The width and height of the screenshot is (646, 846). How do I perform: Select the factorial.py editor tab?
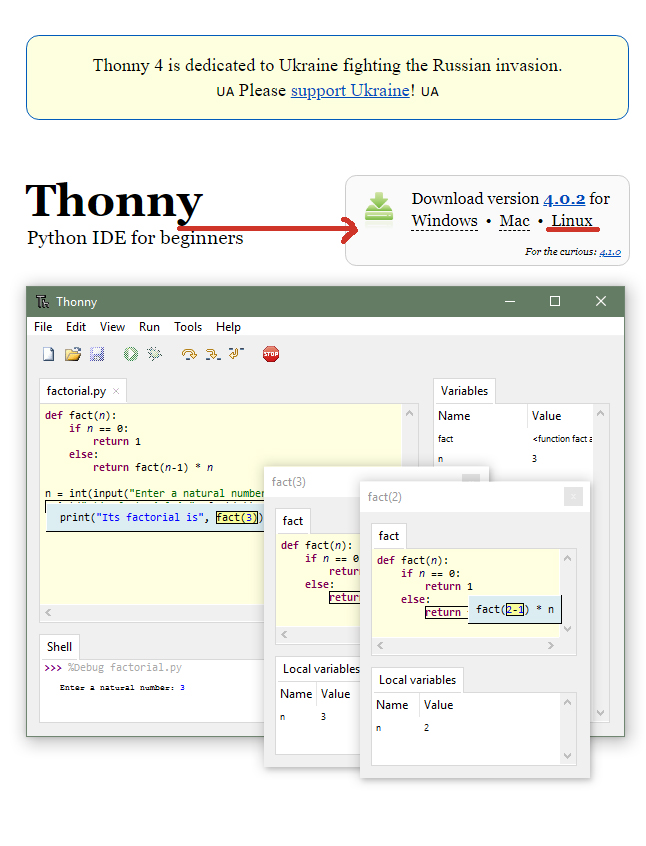point(76,391)
